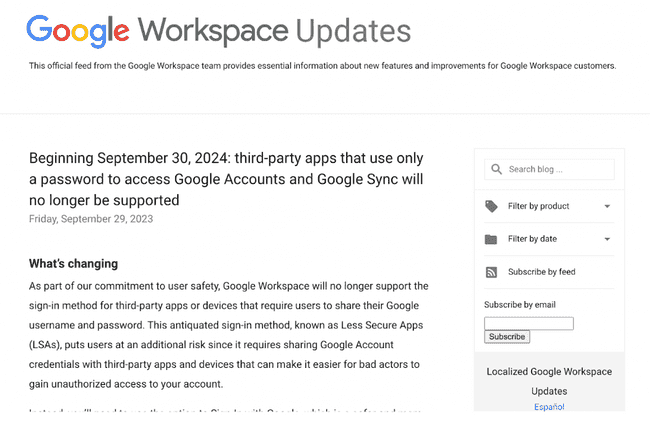Click the Subscribe button
Image resolution: width=650 pixels, height=421 pixels.
click(x=507, y=336)
